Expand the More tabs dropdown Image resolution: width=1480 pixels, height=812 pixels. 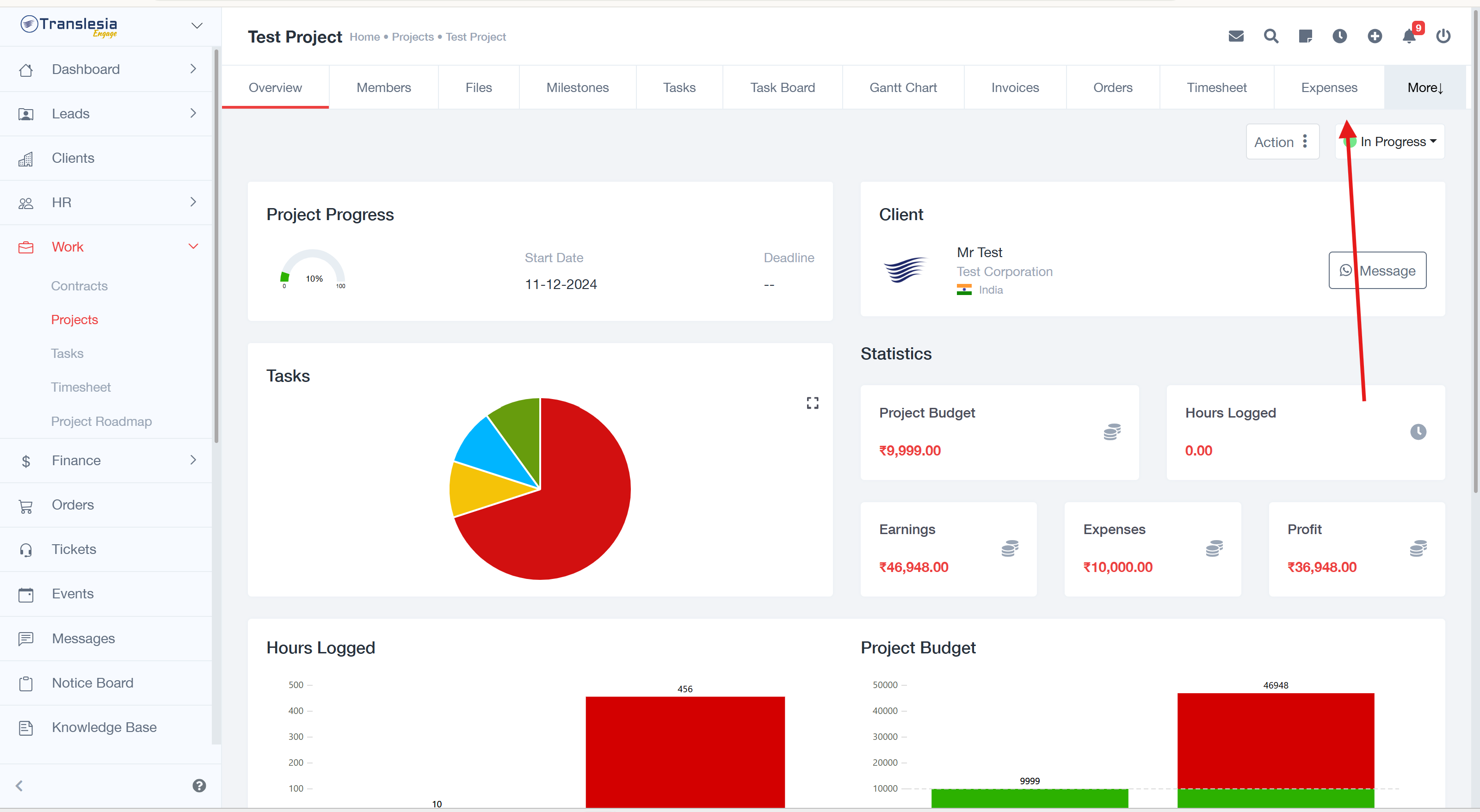coord(1425,88)
